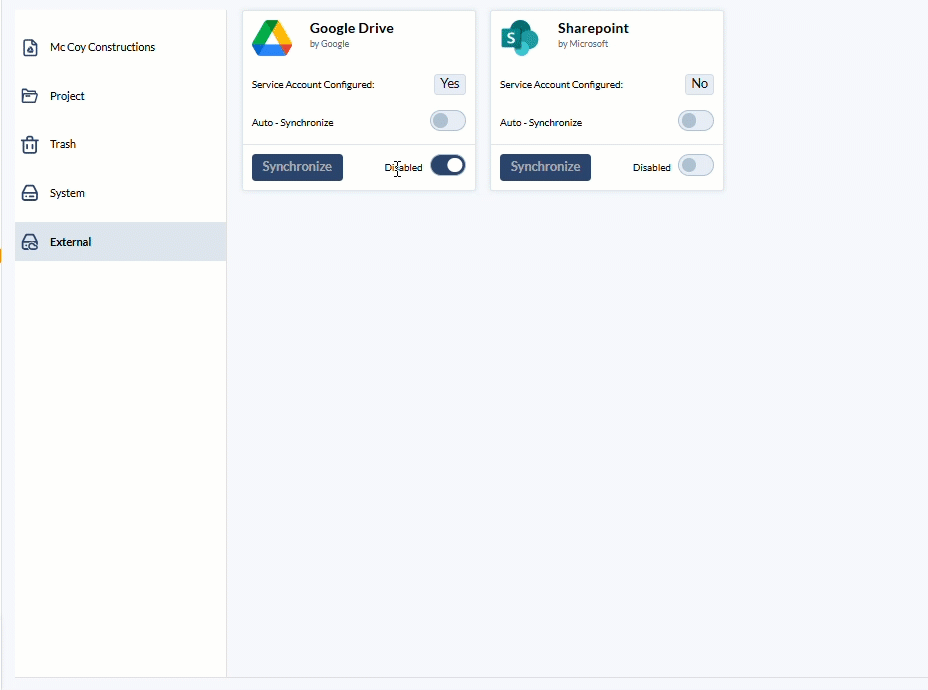Enable Auto-Synchronize for Google Drive

tap(448, 121)
